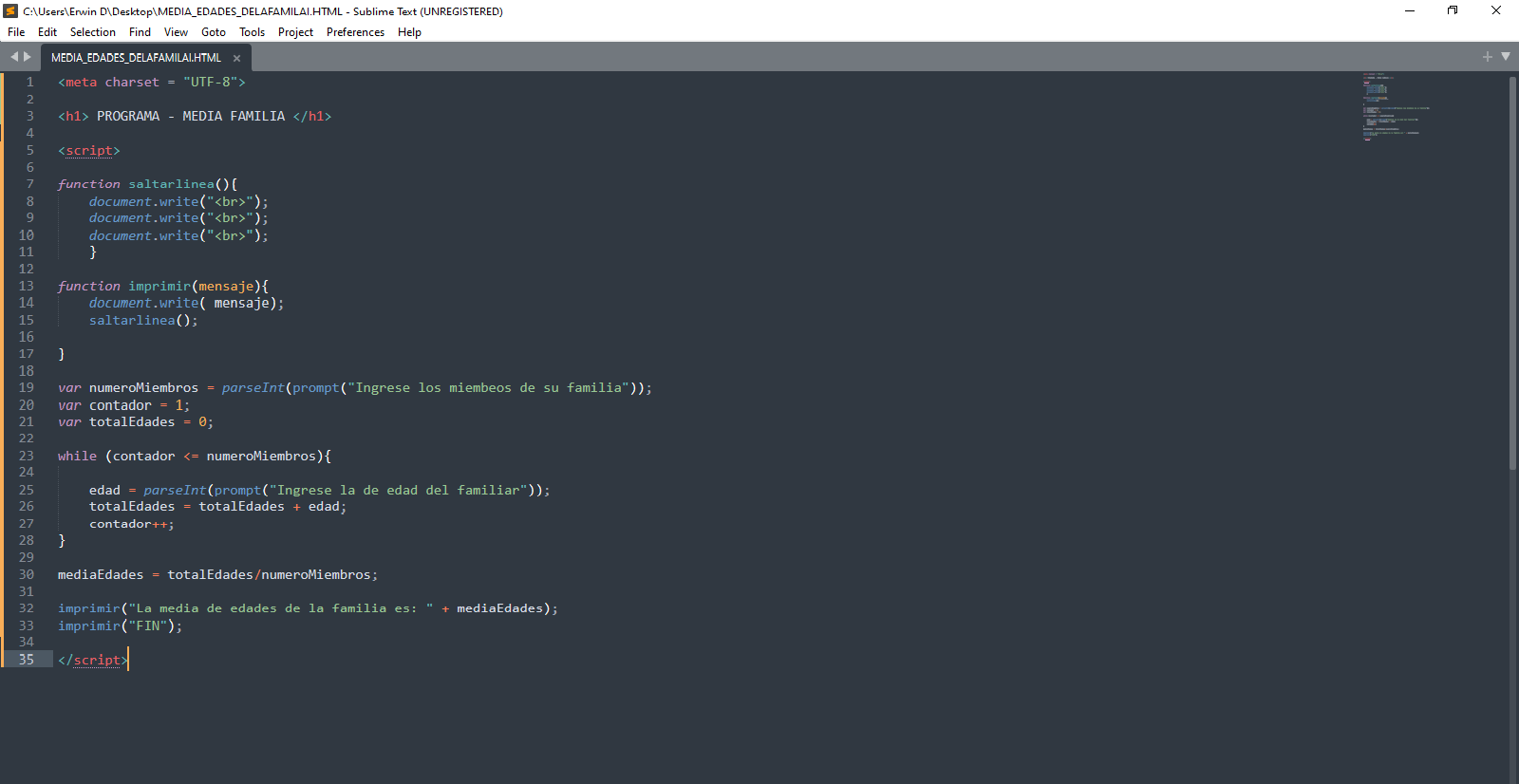
Task: Click the closing </script> tag on line 35
Action: pyautogui.click(x=93, y=660)
